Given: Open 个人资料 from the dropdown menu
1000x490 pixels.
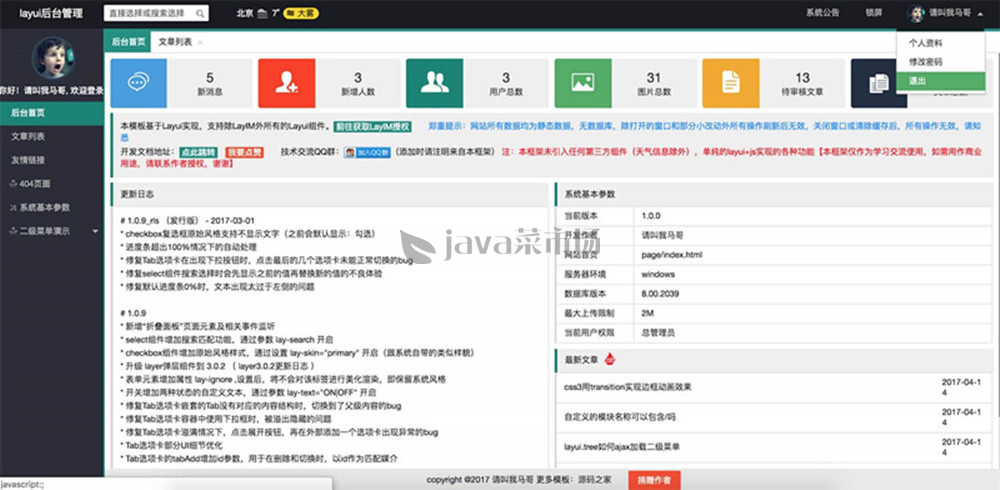Looking at the screenshot, I should [x=925, y=44].
